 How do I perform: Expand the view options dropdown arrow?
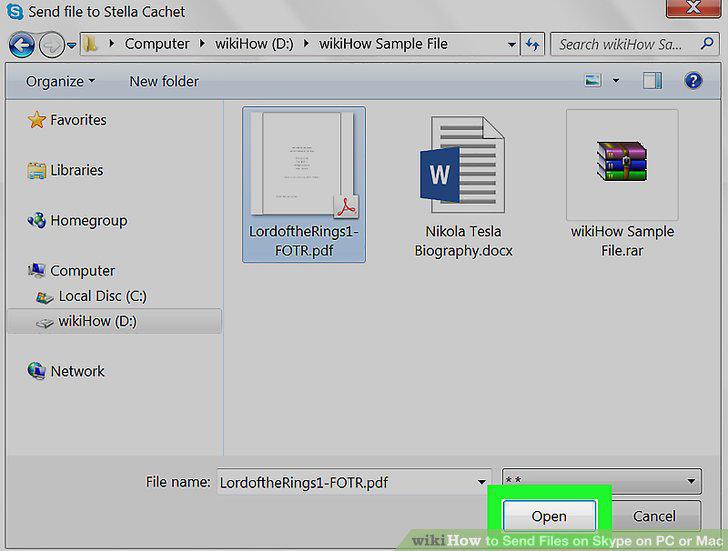click(x=616, y=81)
